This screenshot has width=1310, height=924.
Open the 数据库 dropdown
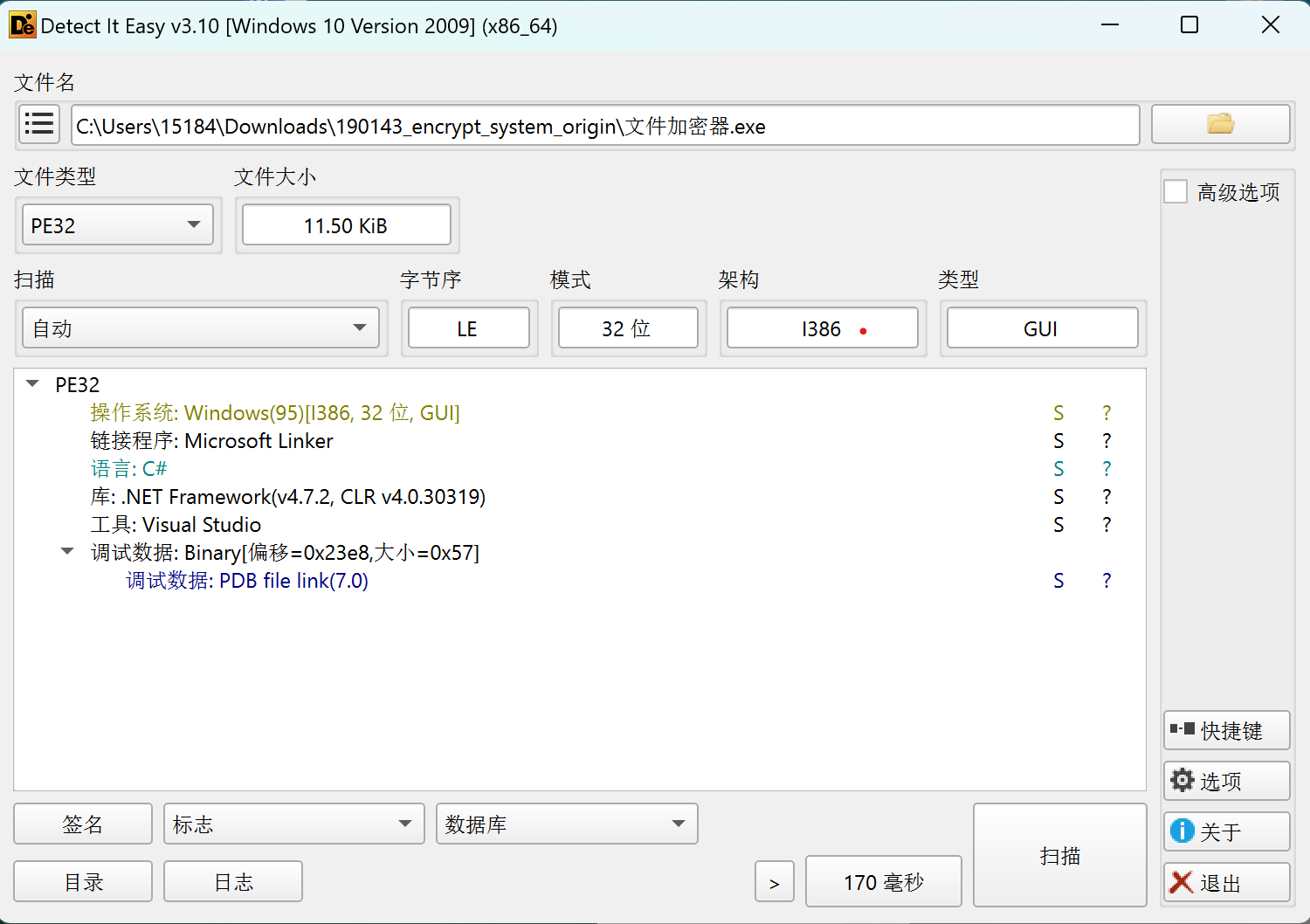(x=567, y=824)
